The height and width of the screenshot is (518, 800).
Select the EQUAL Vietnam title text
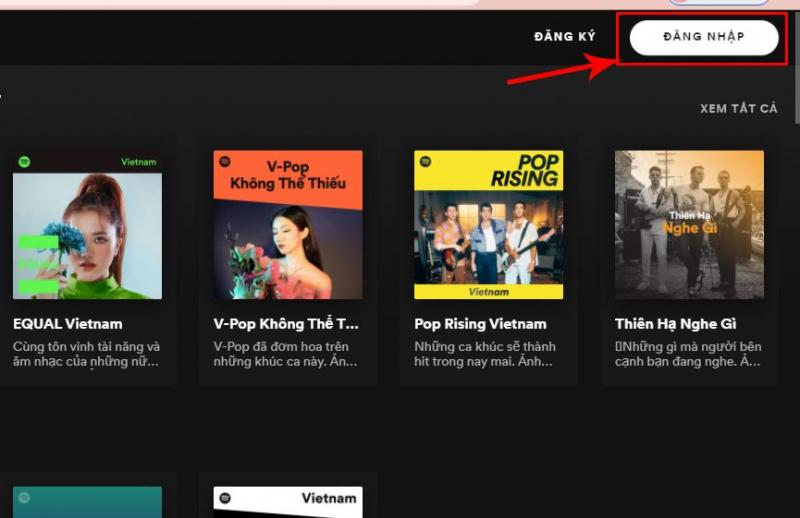tap(68, 324)
